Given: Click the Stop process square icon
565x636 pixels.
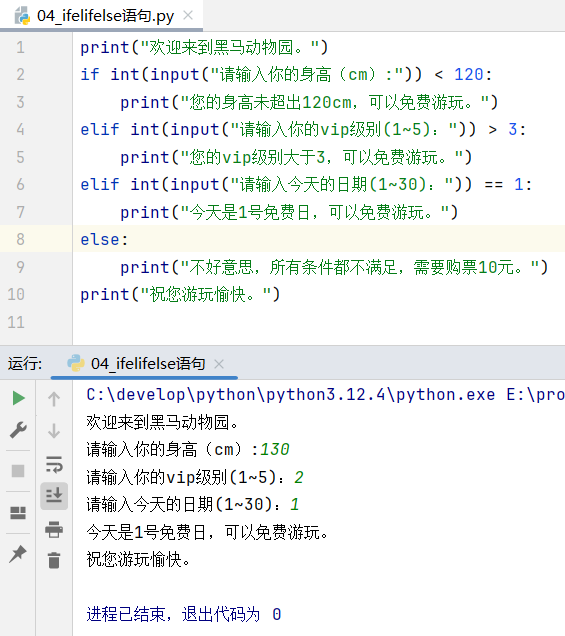Looking at the screenshot, I should 18,471.
